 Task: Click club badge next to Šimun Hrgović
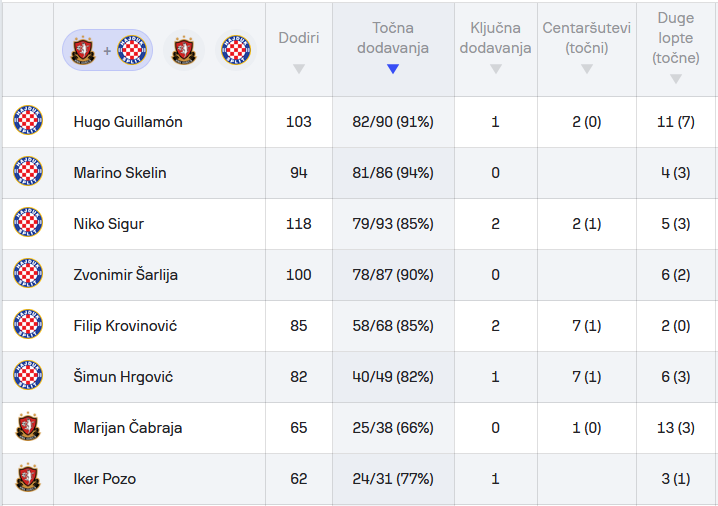pyautogui.click(x=27, y=377)
